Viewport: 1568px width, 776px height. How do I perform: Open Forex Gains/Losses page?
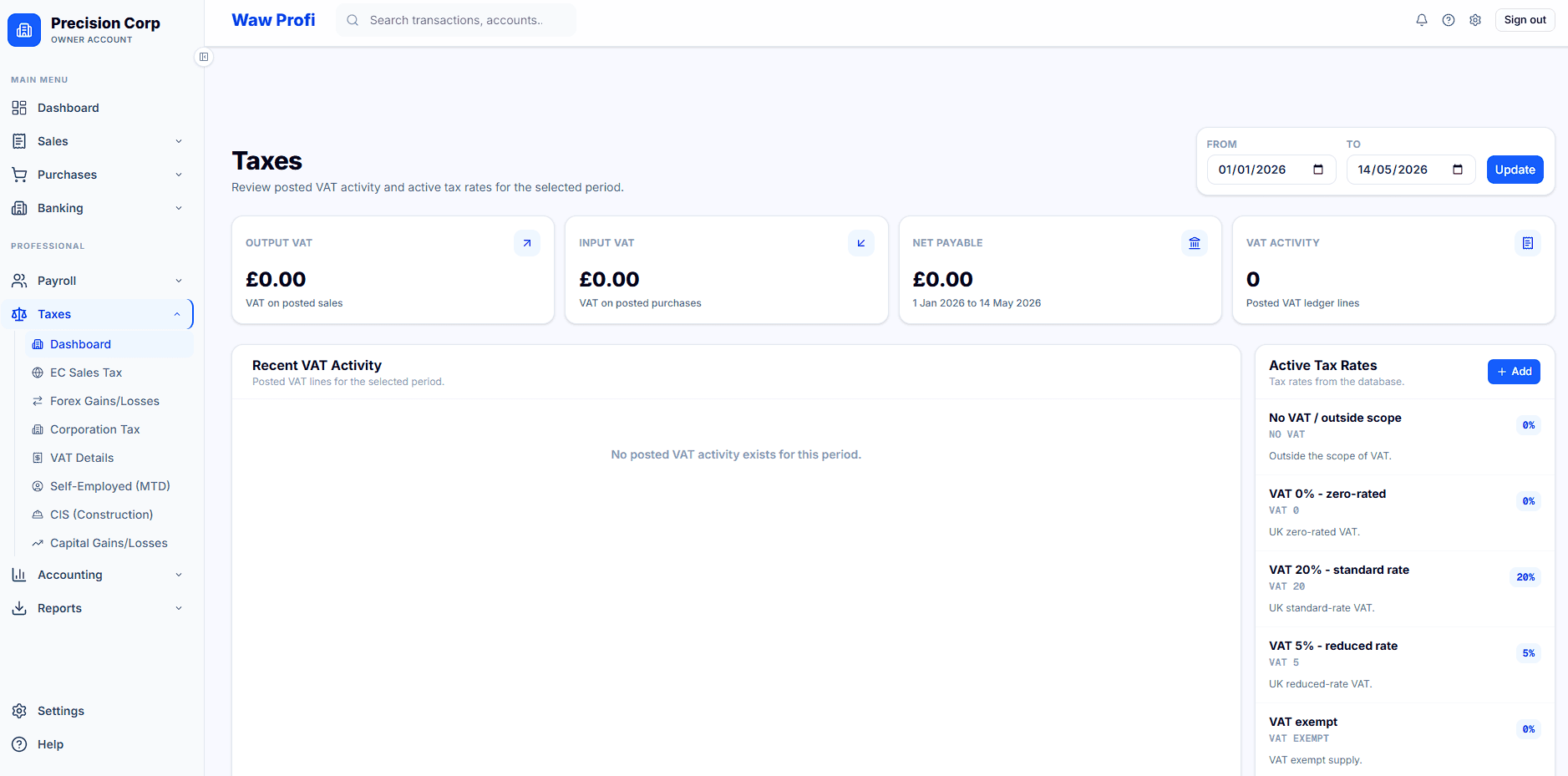(x=109, y=401)
